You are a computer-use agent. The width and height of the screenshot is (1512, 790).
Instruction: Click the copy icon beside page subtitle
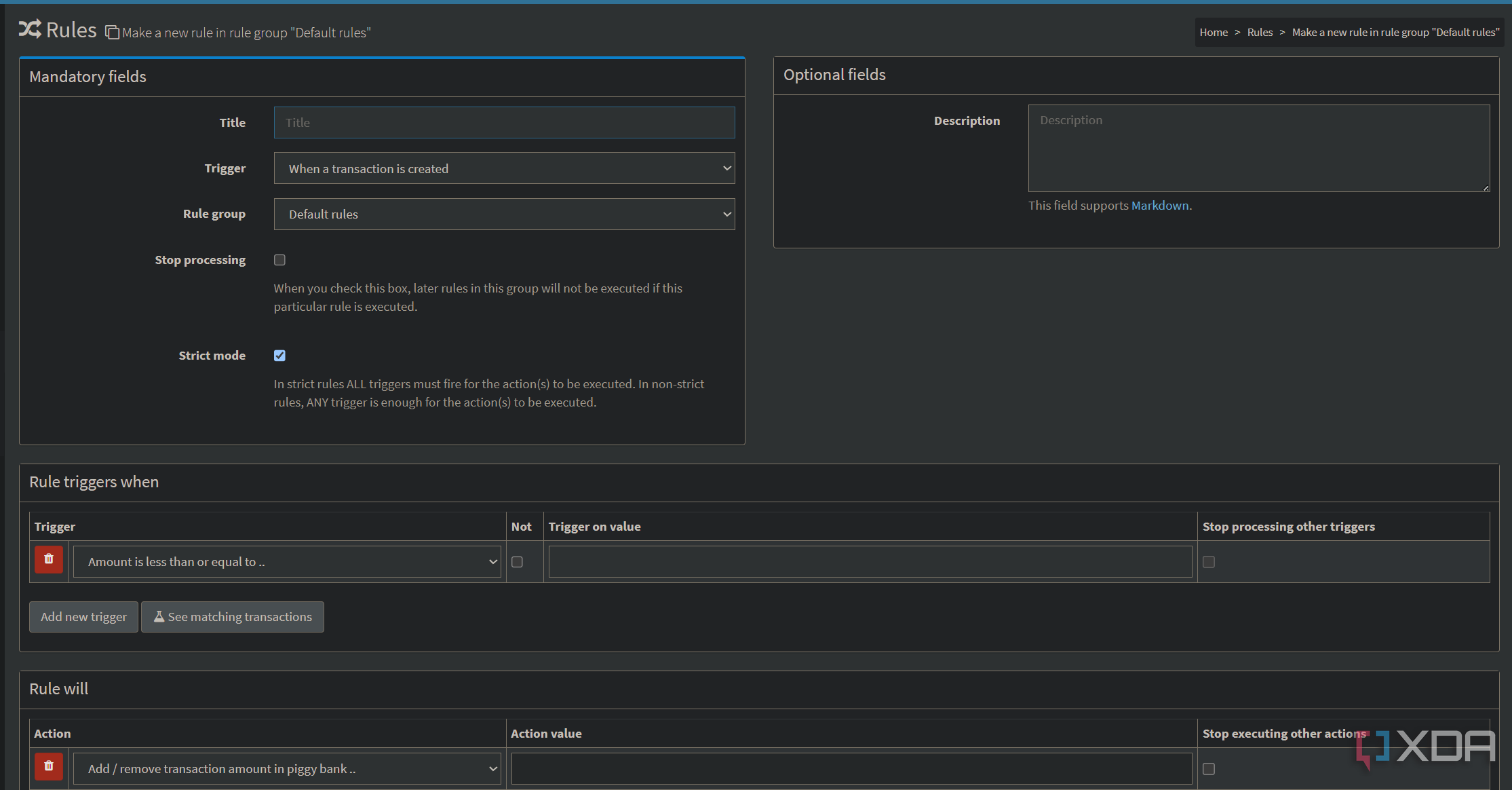point(113,33)
